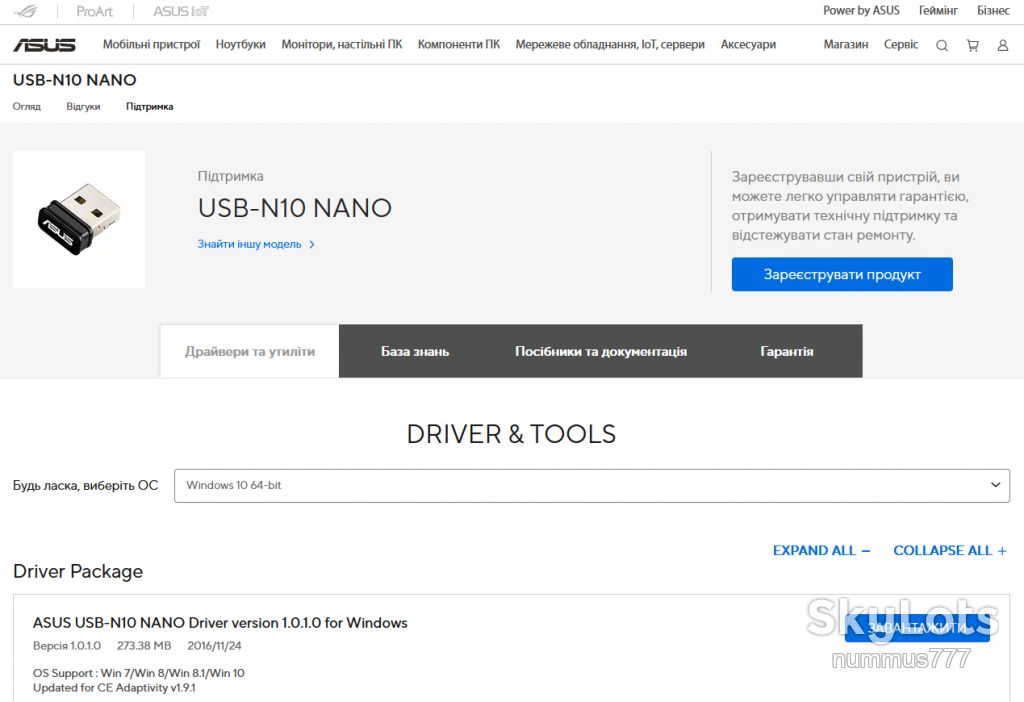
Task: Open the OS selection dropdown
Action: point(592,486)
